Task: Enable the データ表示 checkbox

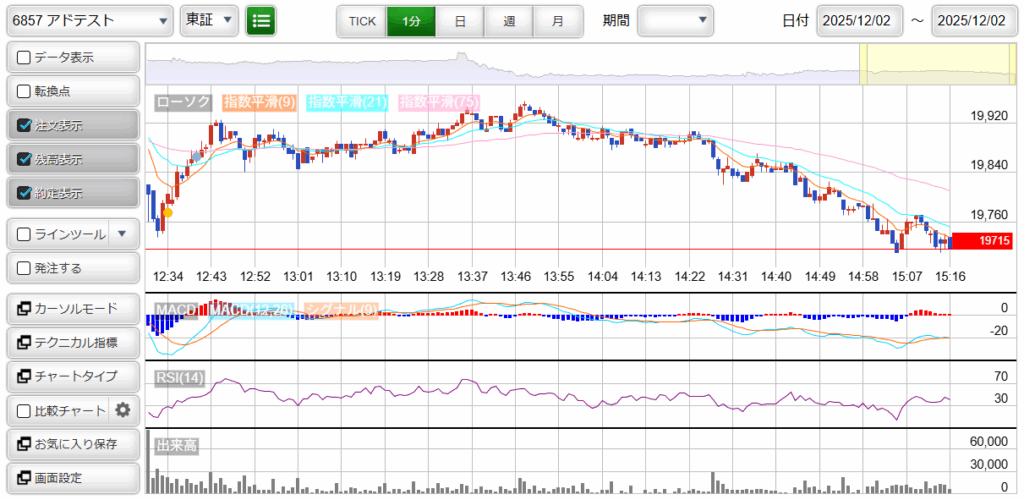Action: [25, 58]
